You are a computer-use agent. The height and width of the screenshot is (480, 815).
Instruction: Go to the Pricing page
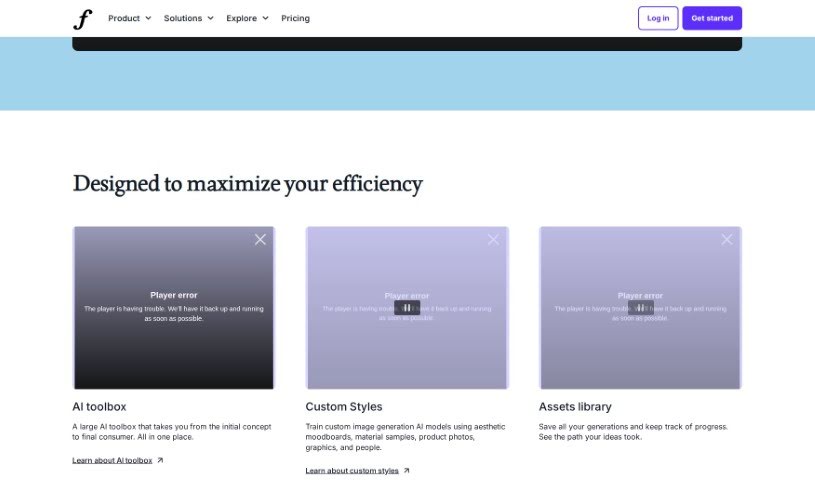[295, 18]
